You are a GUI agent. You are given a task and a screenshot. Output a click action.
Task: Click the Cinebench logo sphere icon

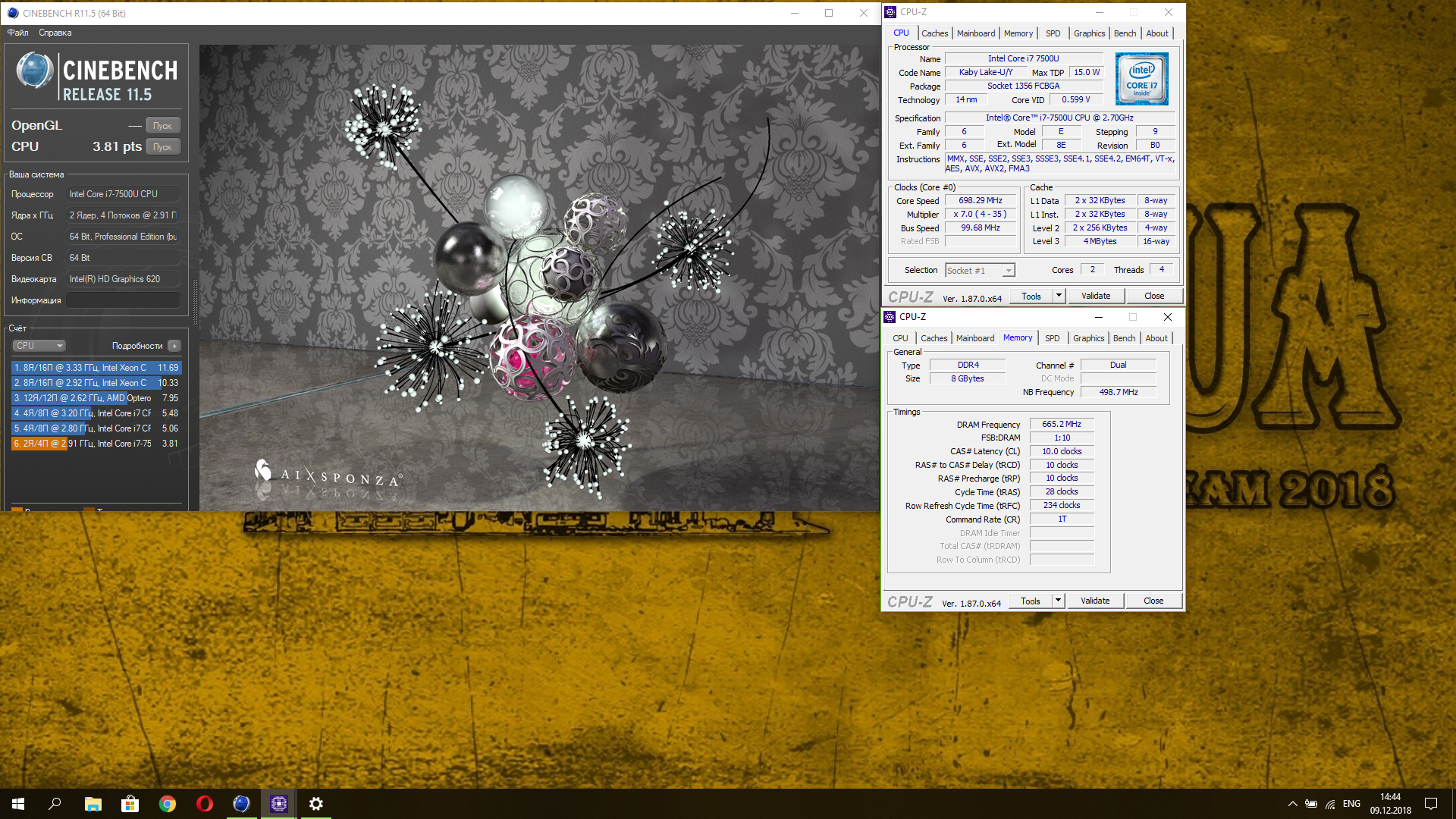tap(34, 71)
